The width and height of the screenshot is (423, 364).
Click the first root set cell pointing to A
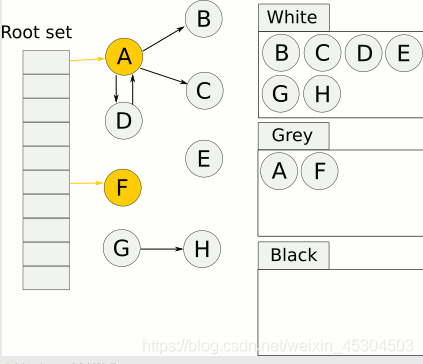pos(46,62)
